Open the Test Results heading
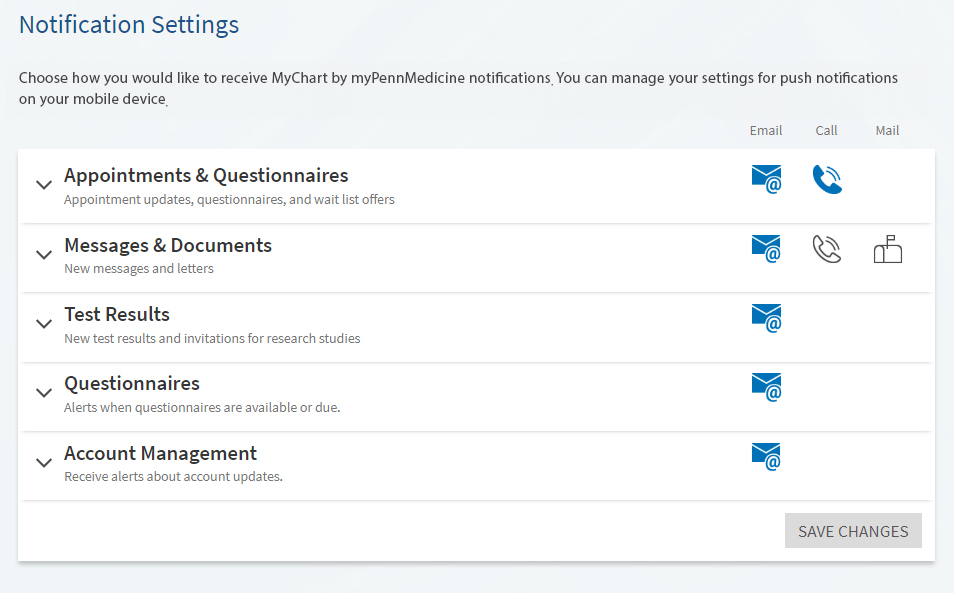Viewport: 954px width, 593px height. pyautogui.click(x=117, y=314)
